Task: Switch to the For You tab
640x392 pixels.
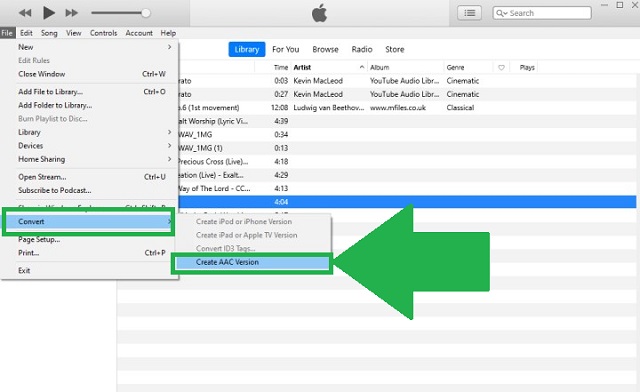Action: tap(286, 49)
